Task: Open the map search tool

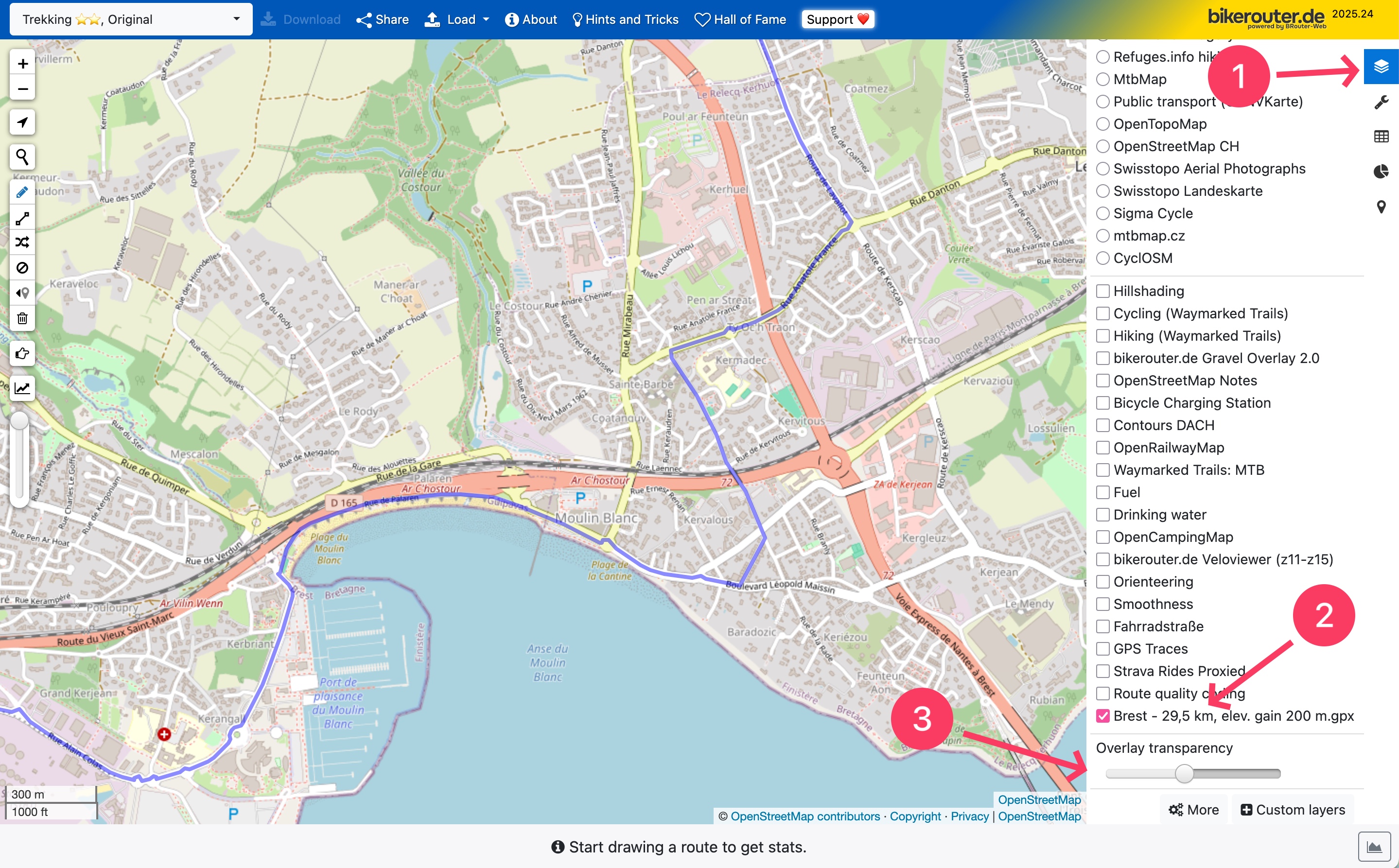Action: point(22,156)
